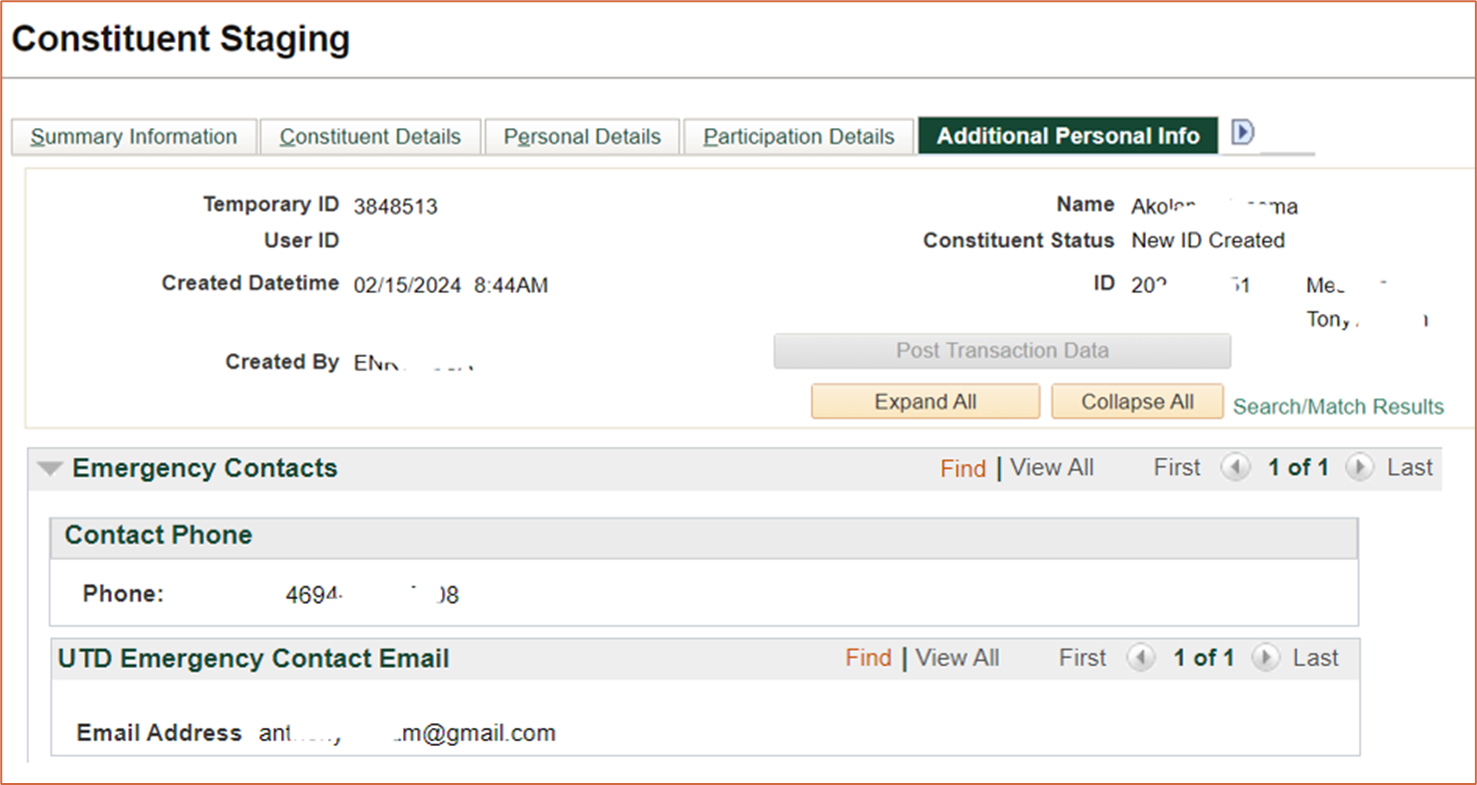The height and width of the screenshot is (785, 1477).
Task: Click Find in the Emergency Contacts header
Action: (963, 469)
